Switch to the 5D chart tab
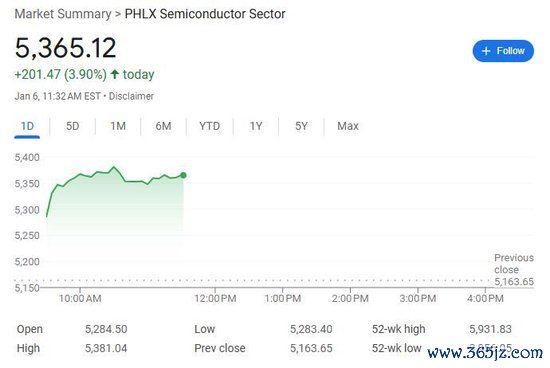The width and height of the screenshot is (550, 368). point(73,126)
